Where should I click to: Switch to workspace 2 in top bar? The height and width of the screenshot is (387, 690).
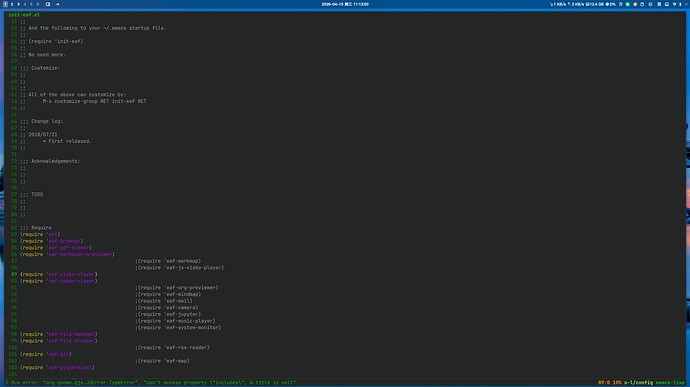coord(12,4)
